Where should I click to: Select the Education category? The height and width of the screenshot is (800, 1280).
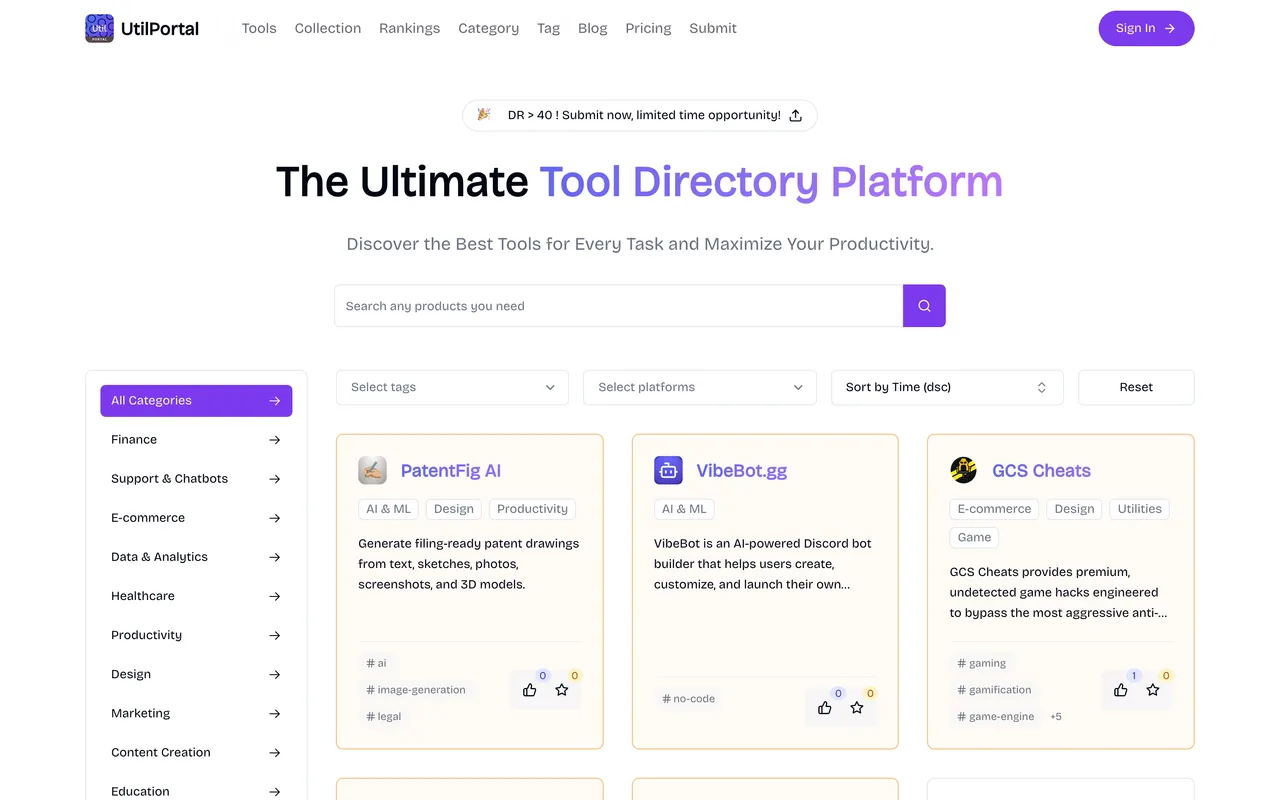click(196, 790)
